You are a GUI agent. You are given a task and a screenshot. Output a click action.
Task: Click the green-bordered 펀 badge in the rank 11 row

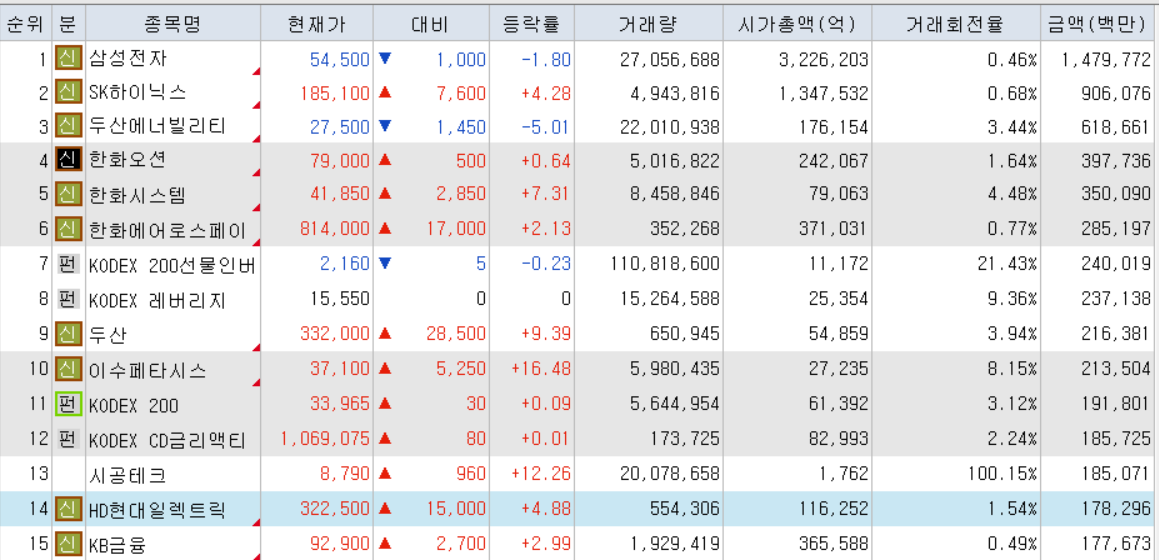[68, 403]
